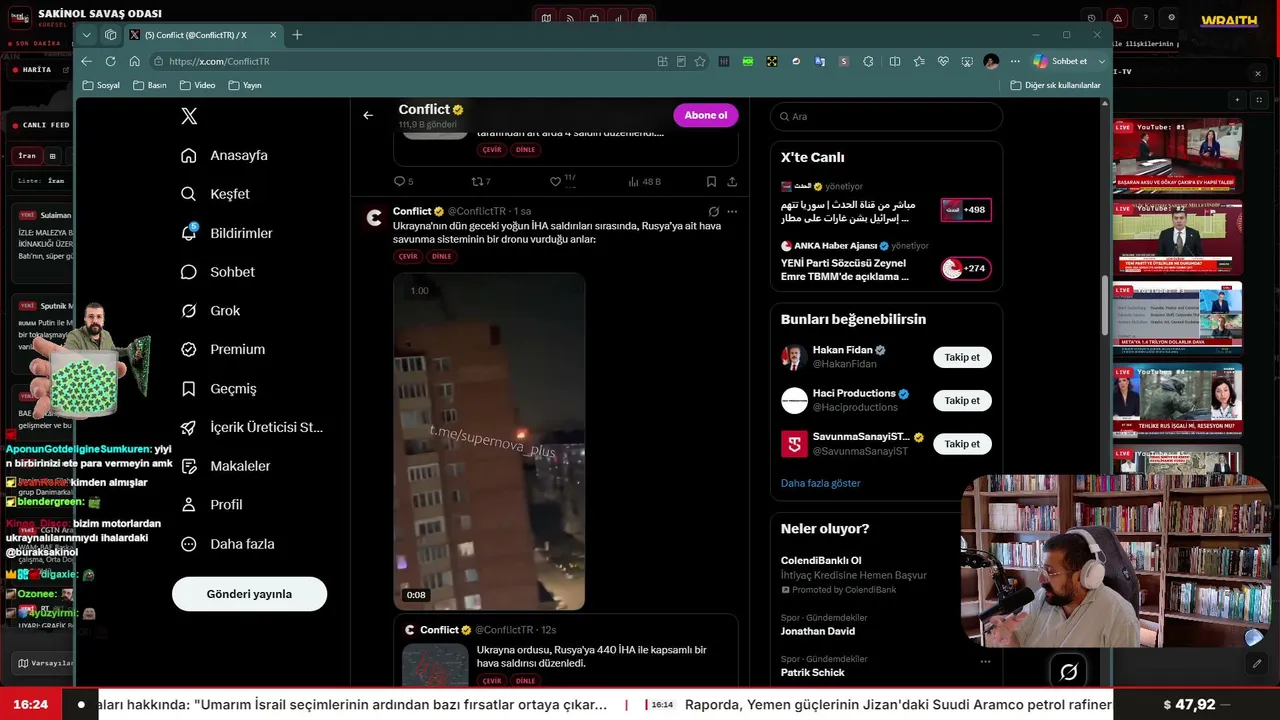This screenshot has width=1280, height=720.
Task: Click the Grok explain icon on the İHA post
Action: click(x=713, y=212)
